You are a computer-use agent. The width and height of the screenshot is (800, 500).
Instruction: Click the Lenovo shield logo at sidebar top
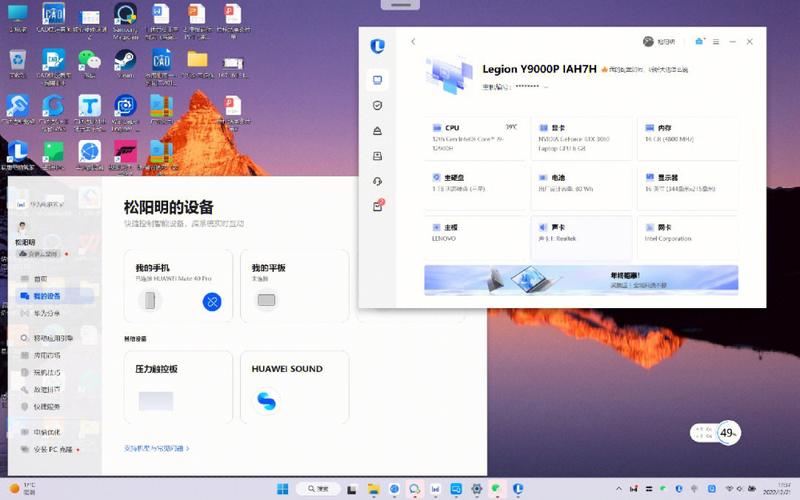click(378, 46)
